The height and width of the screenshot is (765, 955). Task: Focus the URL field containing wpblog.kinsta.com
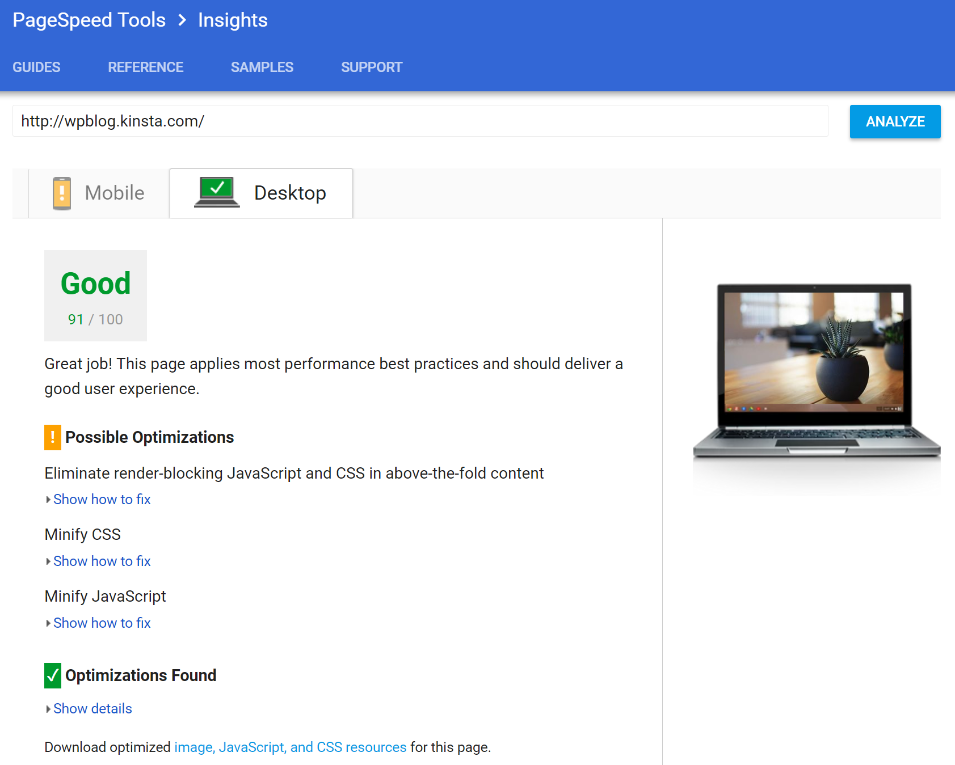[x=420, y=121]
